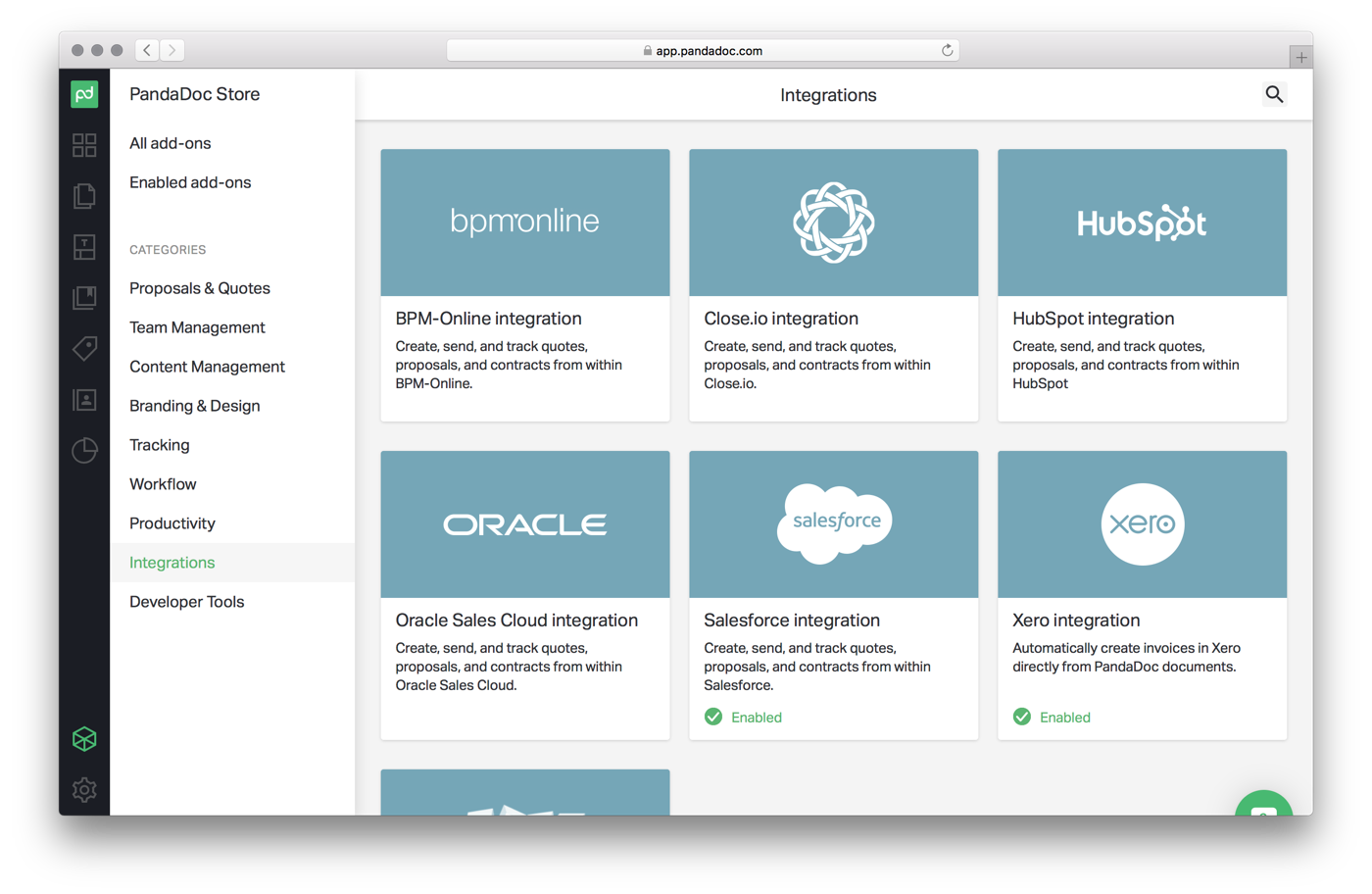The image size is (1372, 894).
Task: Open the Oracle Sales Cloud integration title
Action: click(516, 621)
